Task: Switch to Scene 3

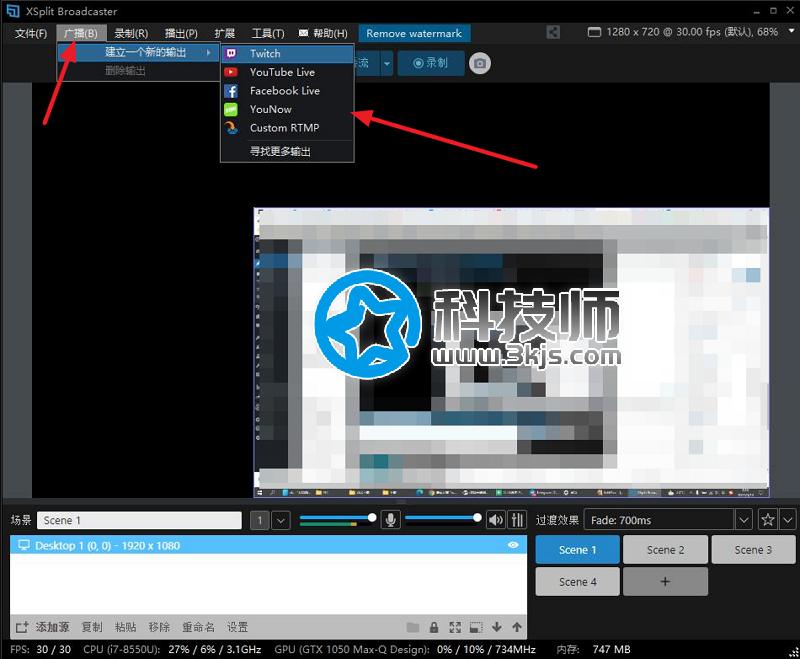Action: (753, 550)
